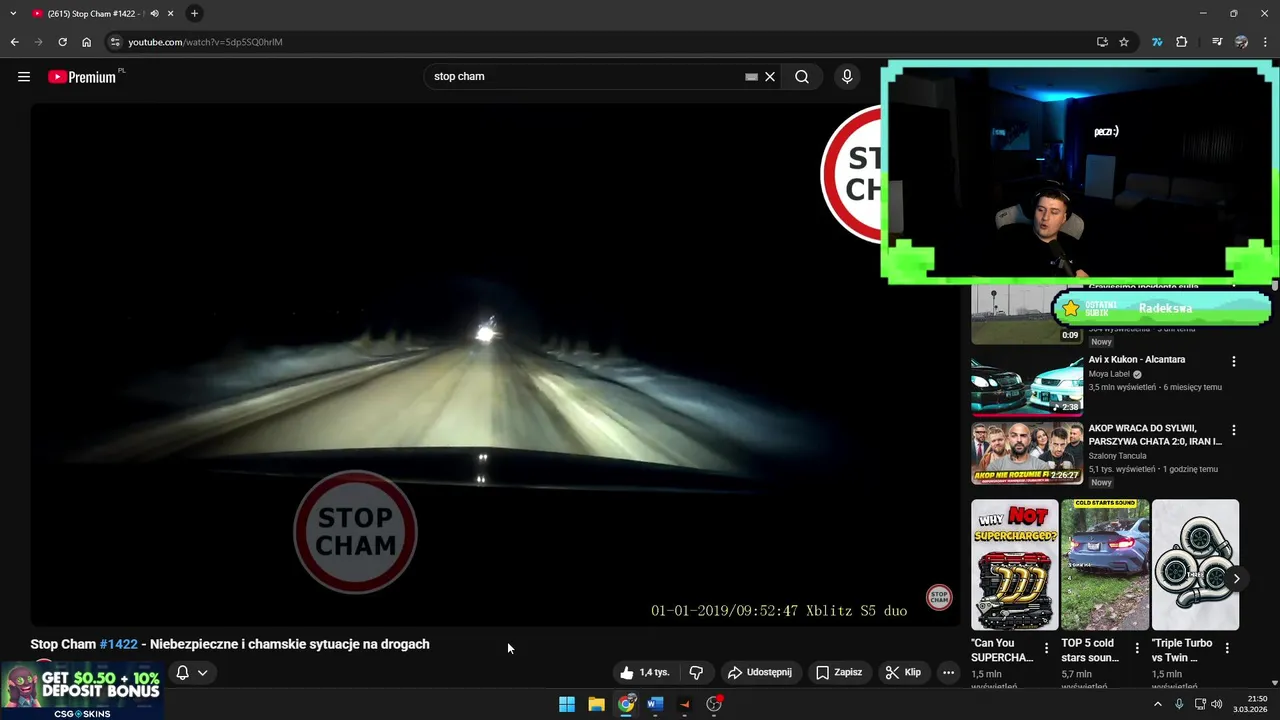
Task: Open the 7TV extension icon
Action: click(x=1157, y=42)
